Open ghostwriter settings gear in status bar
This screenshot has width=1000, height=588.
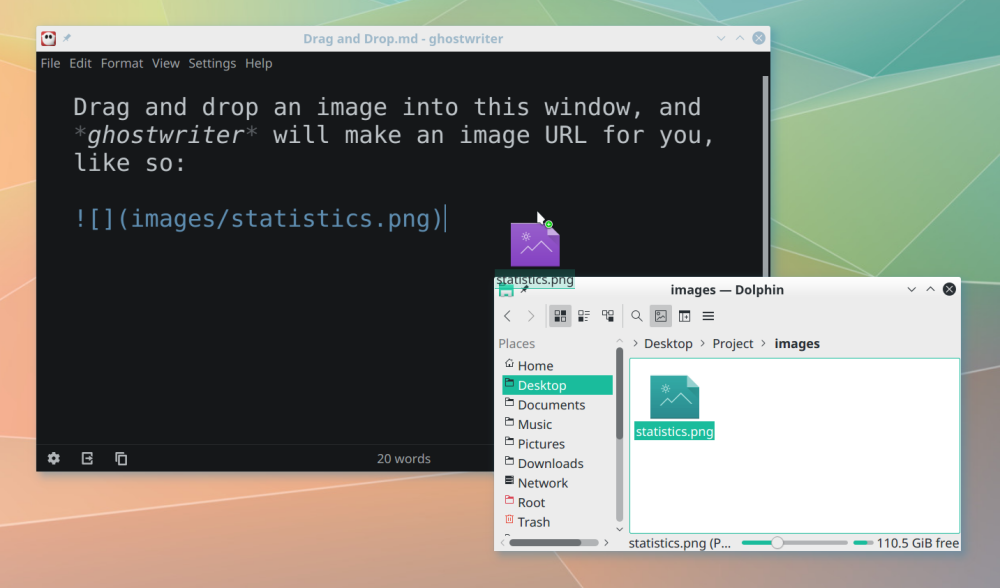(x=54, y=458)
